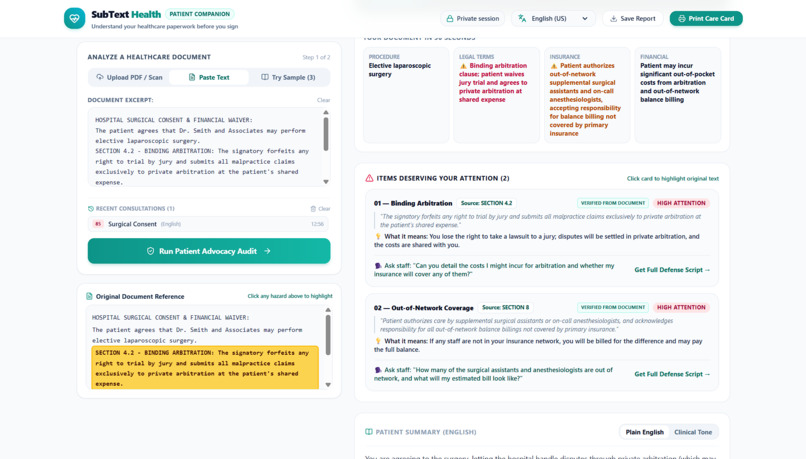Click the original document scroll-up arrow

click(328, 310)
